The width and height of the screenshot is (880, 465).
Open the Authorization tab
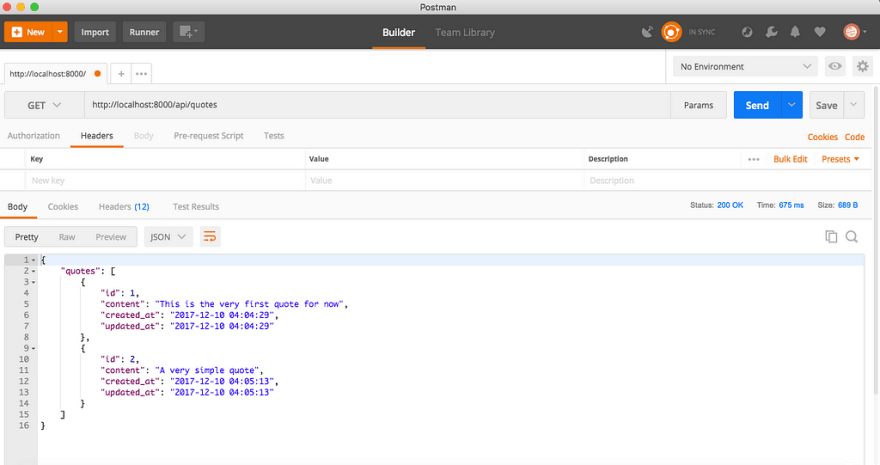34,136
